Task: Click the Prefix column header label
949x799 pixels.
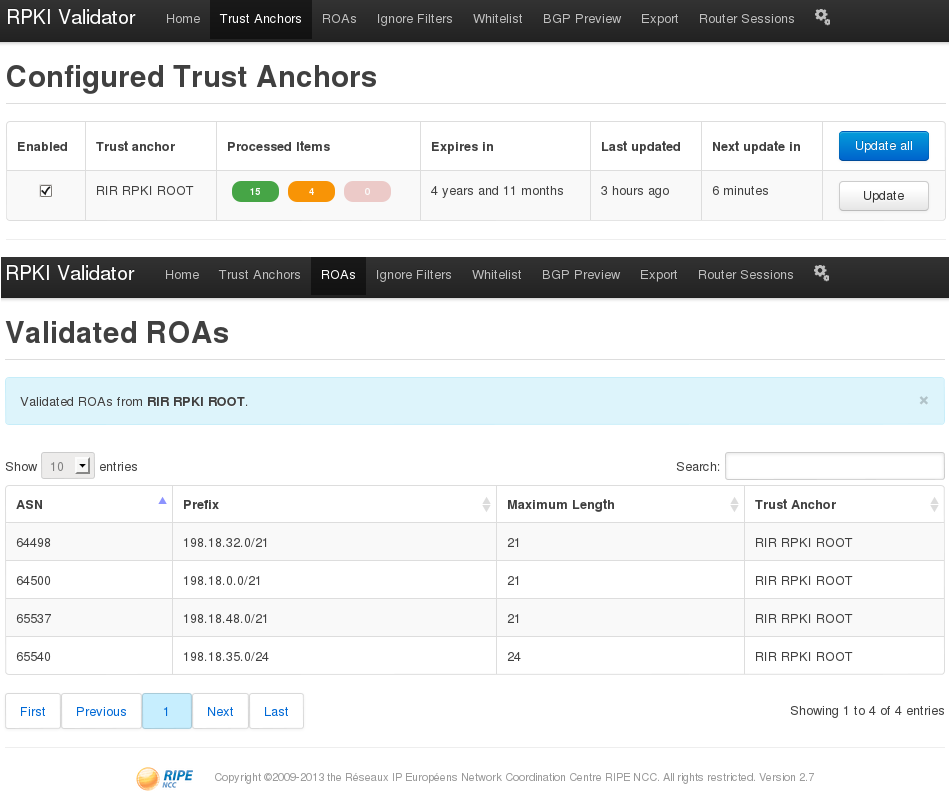Action: point(201,504)
